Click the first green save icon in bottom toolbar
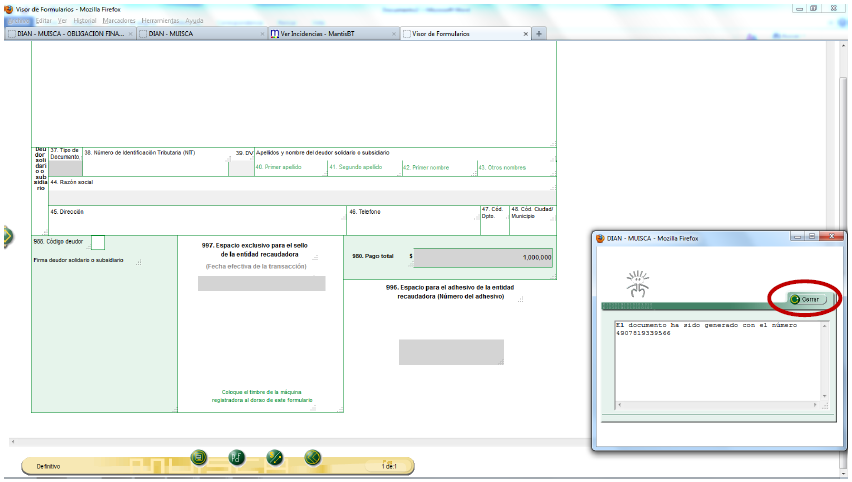Screen dimensions: 852x482 pos(199,458)
